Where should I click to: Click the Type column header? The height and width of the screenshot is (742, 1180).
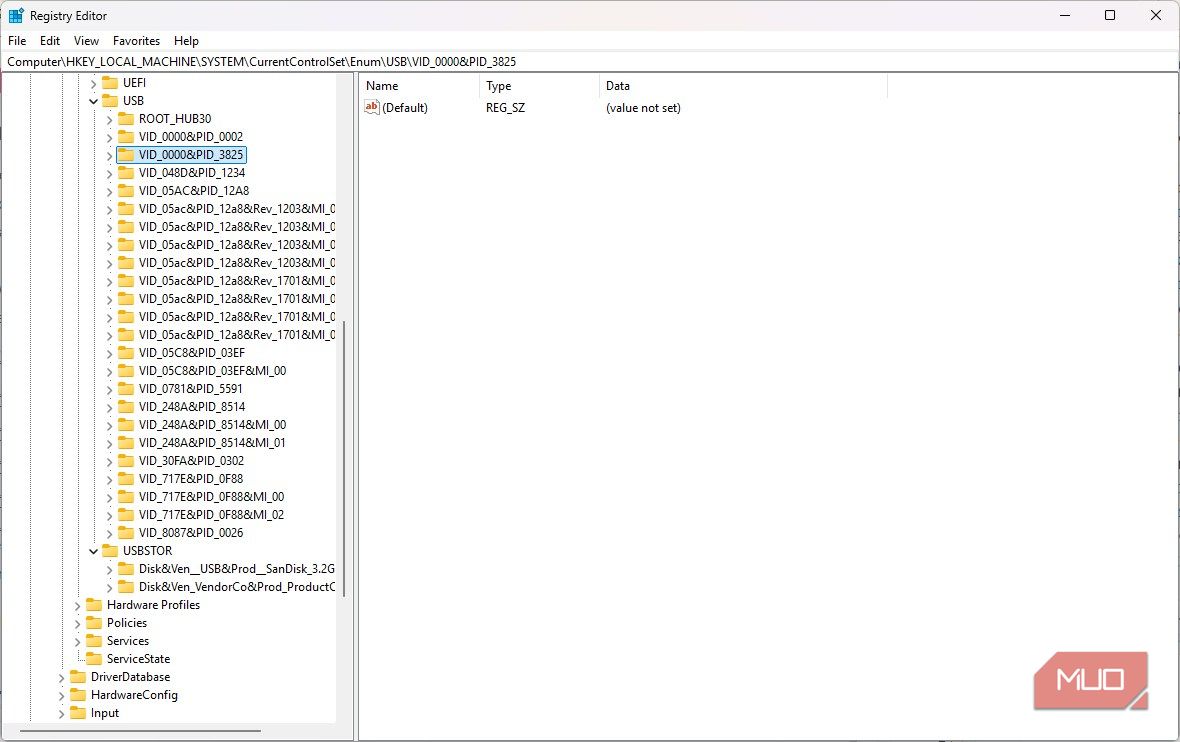[539, 86]
